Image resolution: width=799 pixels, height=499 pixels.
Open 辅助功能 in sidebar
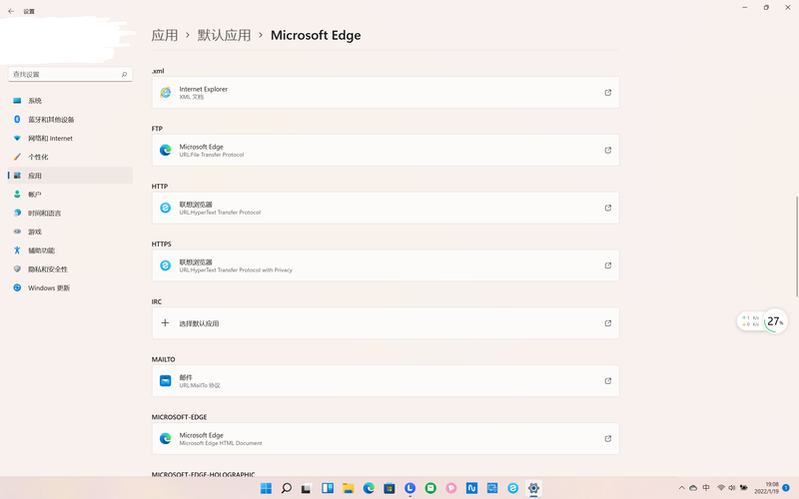click(41, 250)
